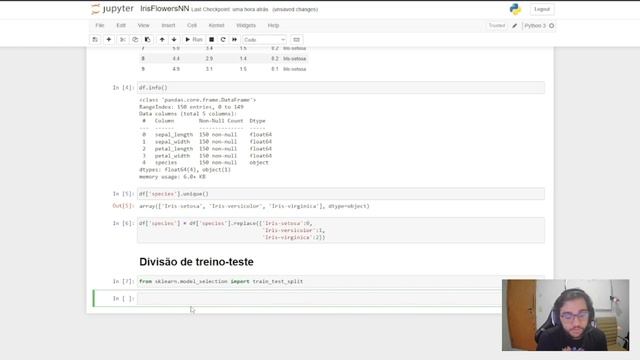Image resolution: width=640 pixels, height=360 pixels.
Task: Copy selected cells icon
Action: (135, 40)
